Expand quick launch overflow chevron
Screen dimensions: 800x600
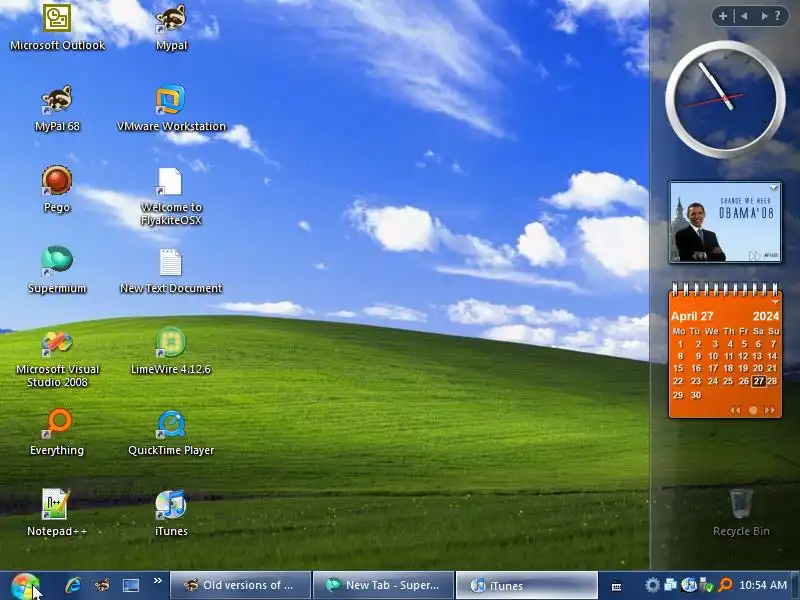click(158, 581)
